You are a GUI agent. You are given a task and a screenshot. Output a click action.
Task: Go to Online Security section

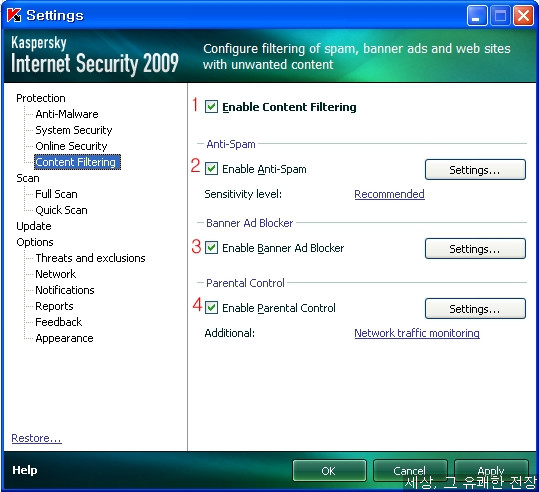click(71, 146)
